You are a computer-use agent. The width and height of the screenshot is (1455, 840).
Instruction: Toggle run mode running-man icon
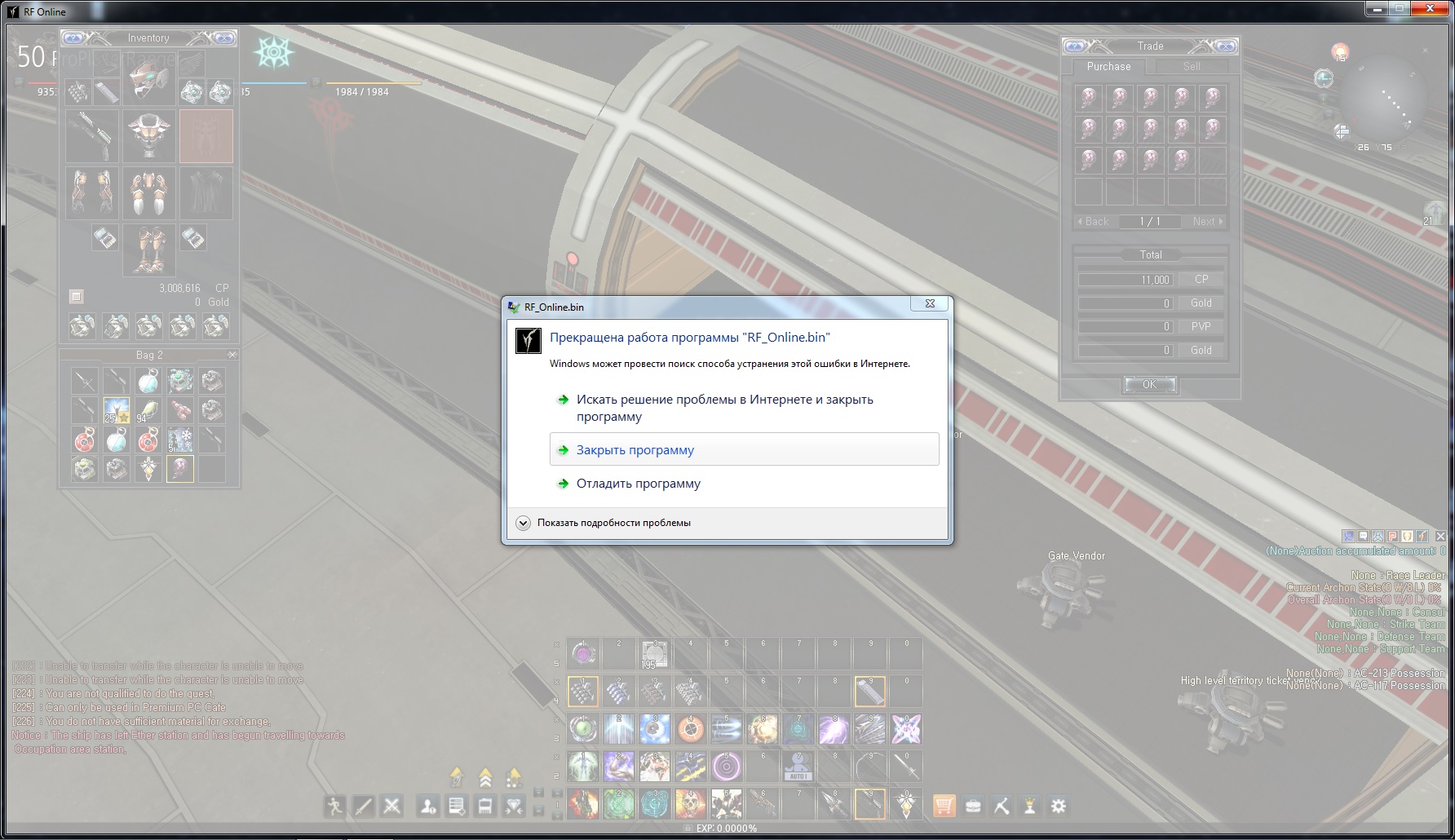(x=334, y=807)
